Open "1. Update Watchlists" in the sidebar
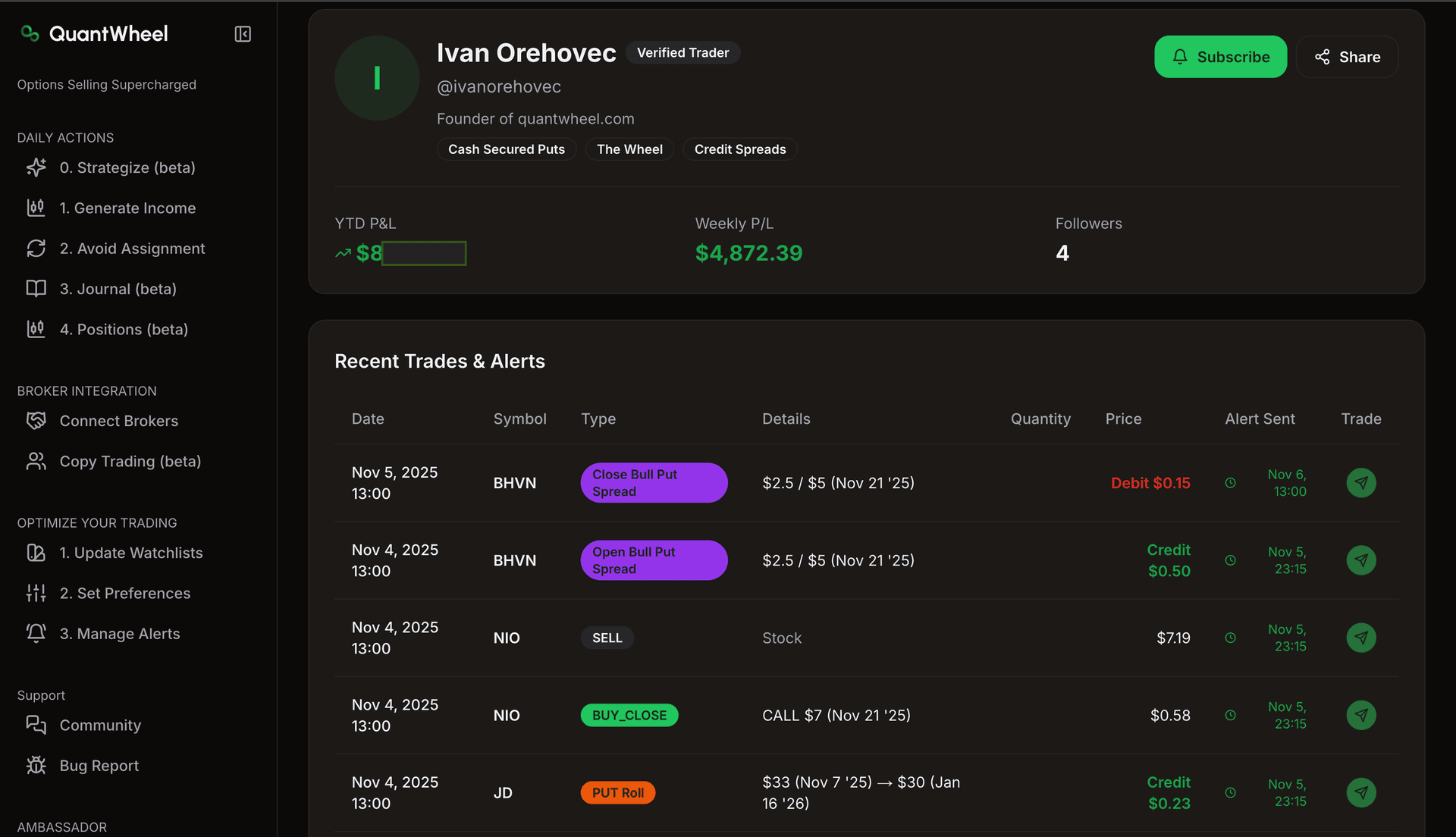This screenshot has height=837, width=1456. (130, 553)
